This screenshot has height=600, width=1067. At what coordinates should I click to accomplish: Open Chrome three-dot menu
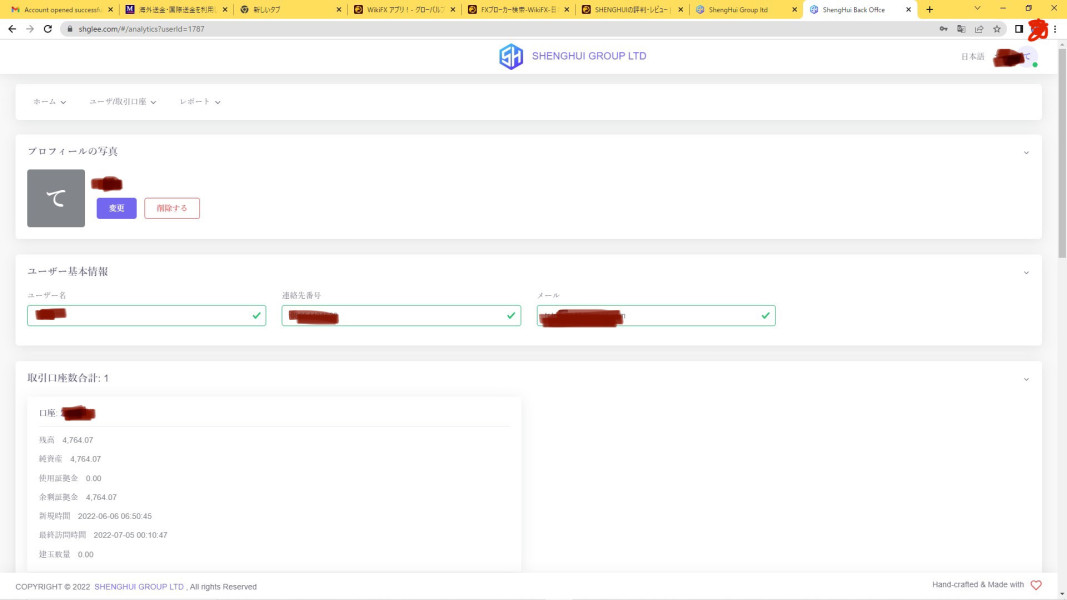tap(1055, 29)
